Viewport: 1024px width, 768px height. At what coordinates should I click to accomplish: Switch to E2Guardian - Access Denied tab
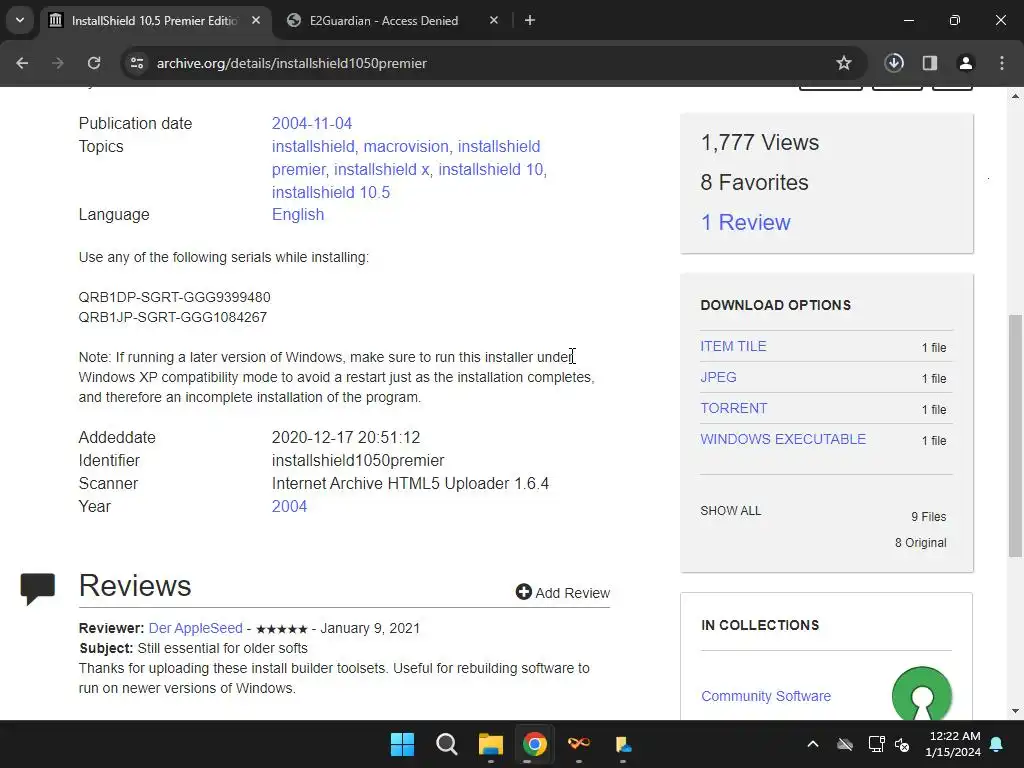(383, 20)
